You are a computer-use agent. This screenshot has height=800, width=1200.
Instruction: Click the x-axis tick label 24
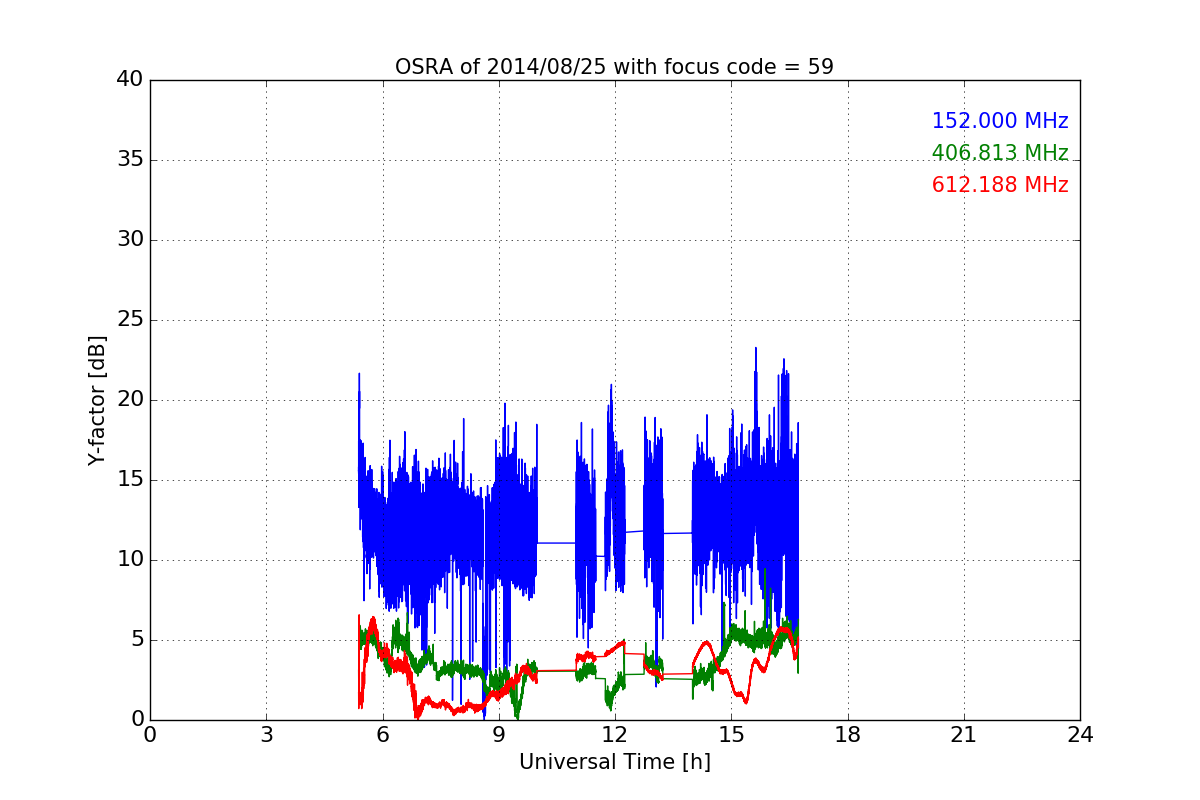[1080, 735]
